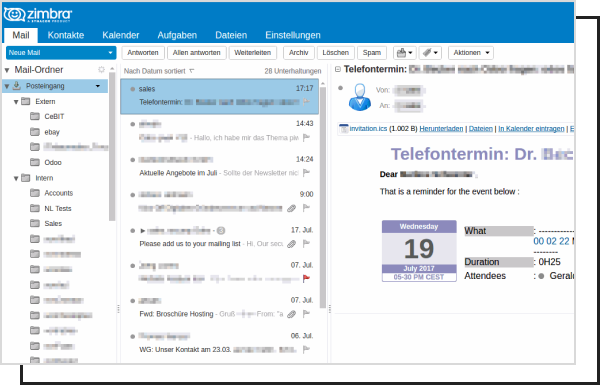Viewport: 600px width, 385px height.
Task: Open the tag icon dropdown in toolbar
Action: click(x=430, y=53)
